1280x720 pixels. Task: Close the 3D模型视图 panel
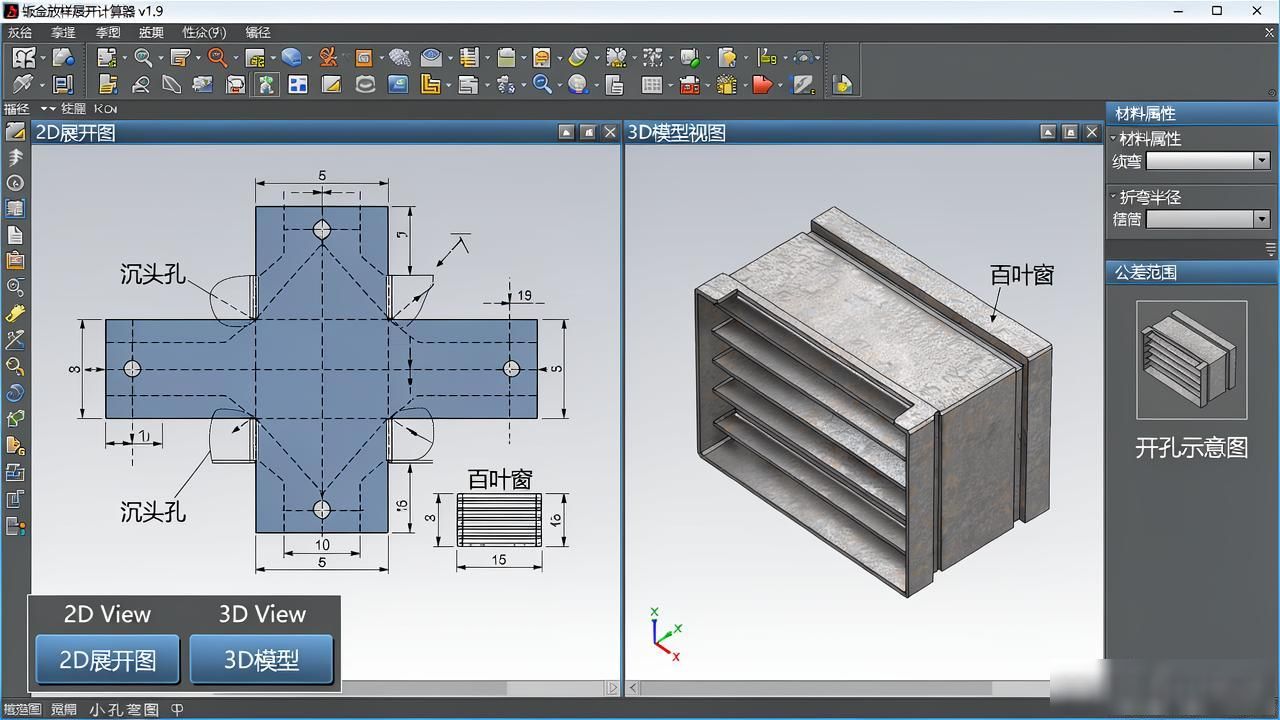coord(1092,132)
